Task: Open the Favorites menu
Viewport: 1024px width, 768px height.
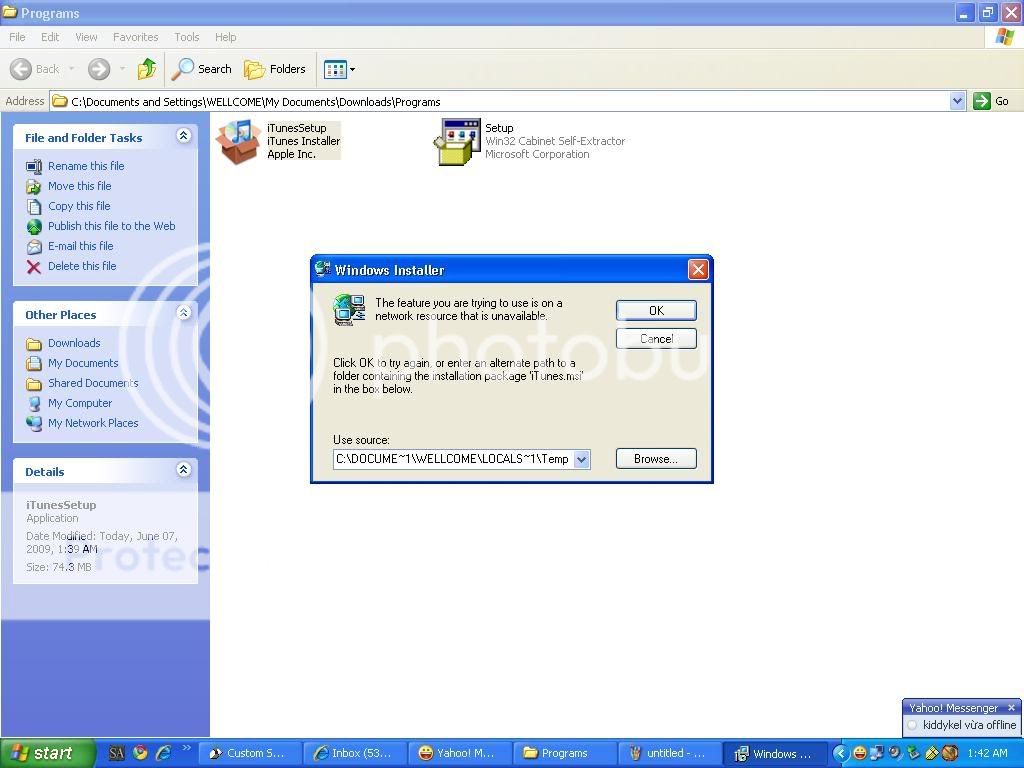Action: click(x=135, y=37)
